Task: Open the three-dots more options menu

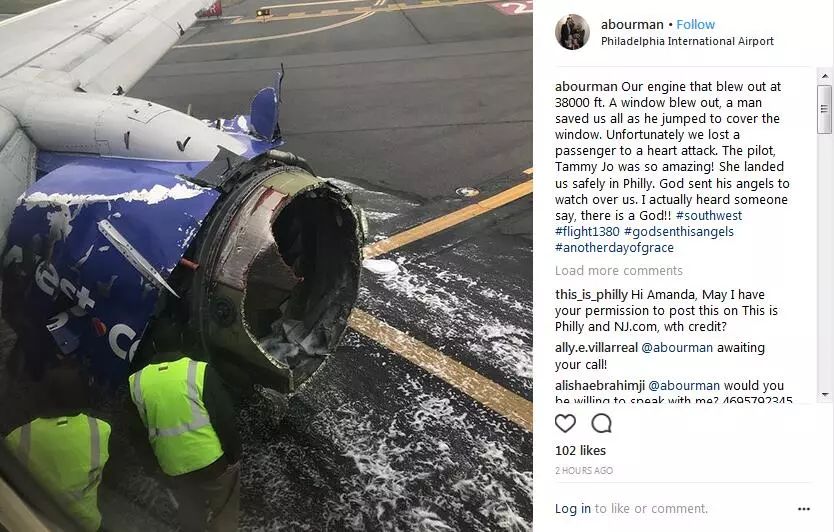Action: [x=804, y=509]
